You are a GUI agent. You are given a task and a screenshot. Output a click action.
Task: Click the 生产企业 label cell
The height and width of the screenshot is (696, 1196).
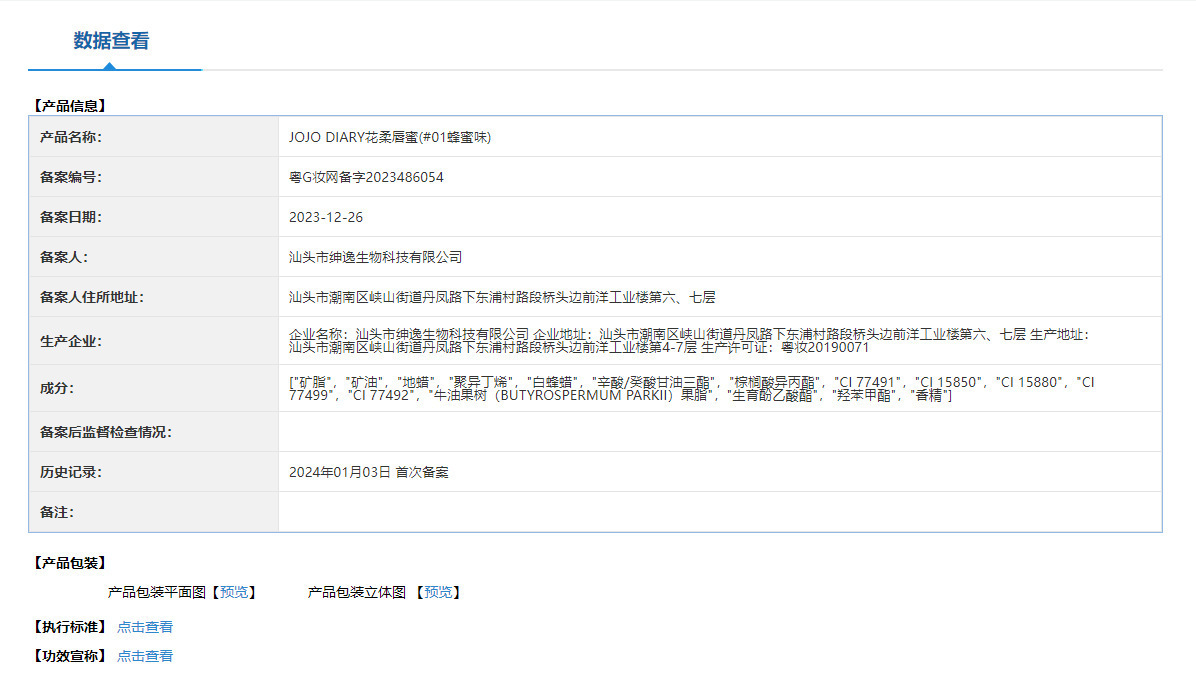click(x=153, y=341)
